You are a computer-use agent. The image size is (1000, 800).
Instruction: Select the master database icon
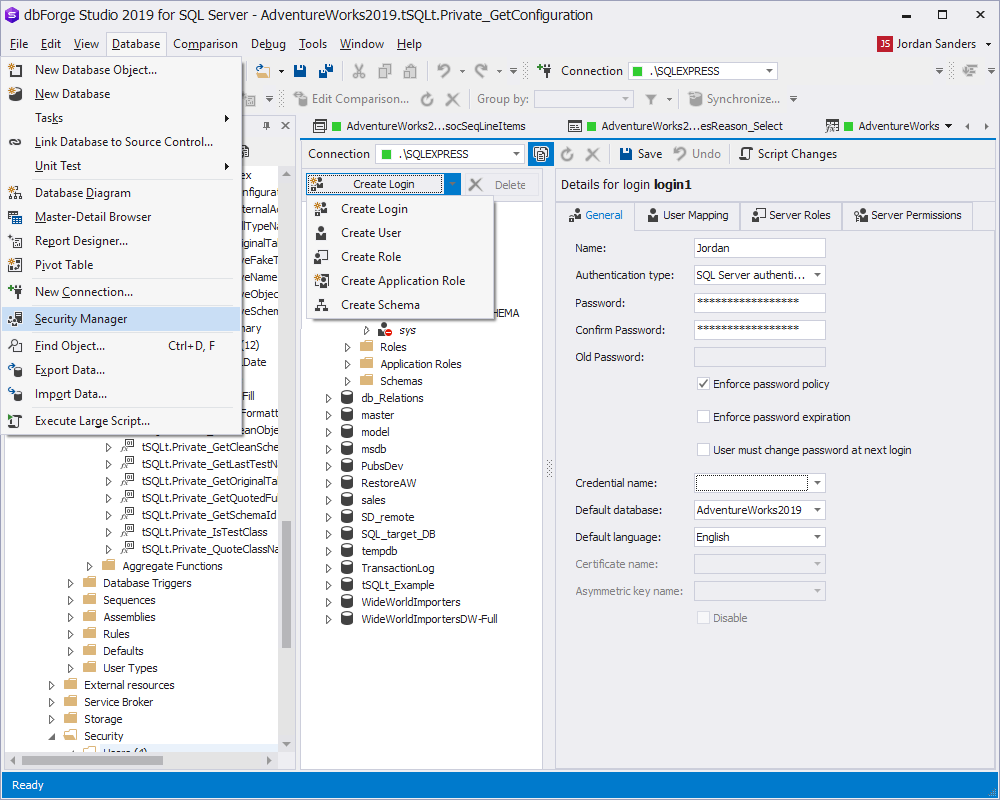click(347, 415)
